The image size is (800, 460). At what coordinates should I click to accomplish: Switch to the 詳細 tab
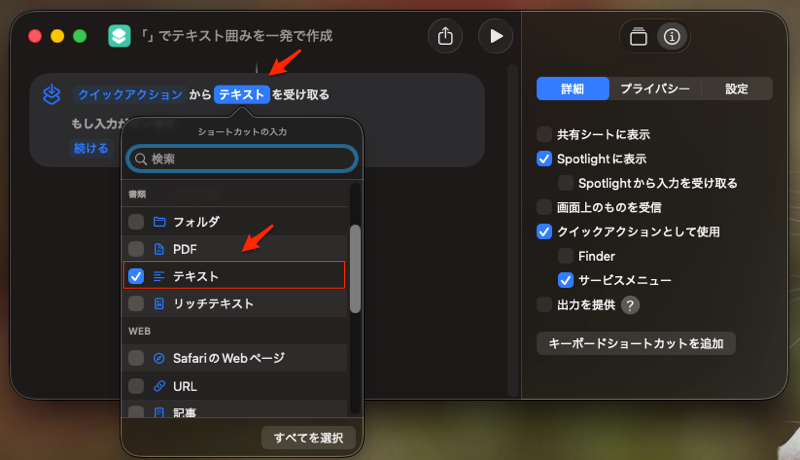tap(572, 89)
